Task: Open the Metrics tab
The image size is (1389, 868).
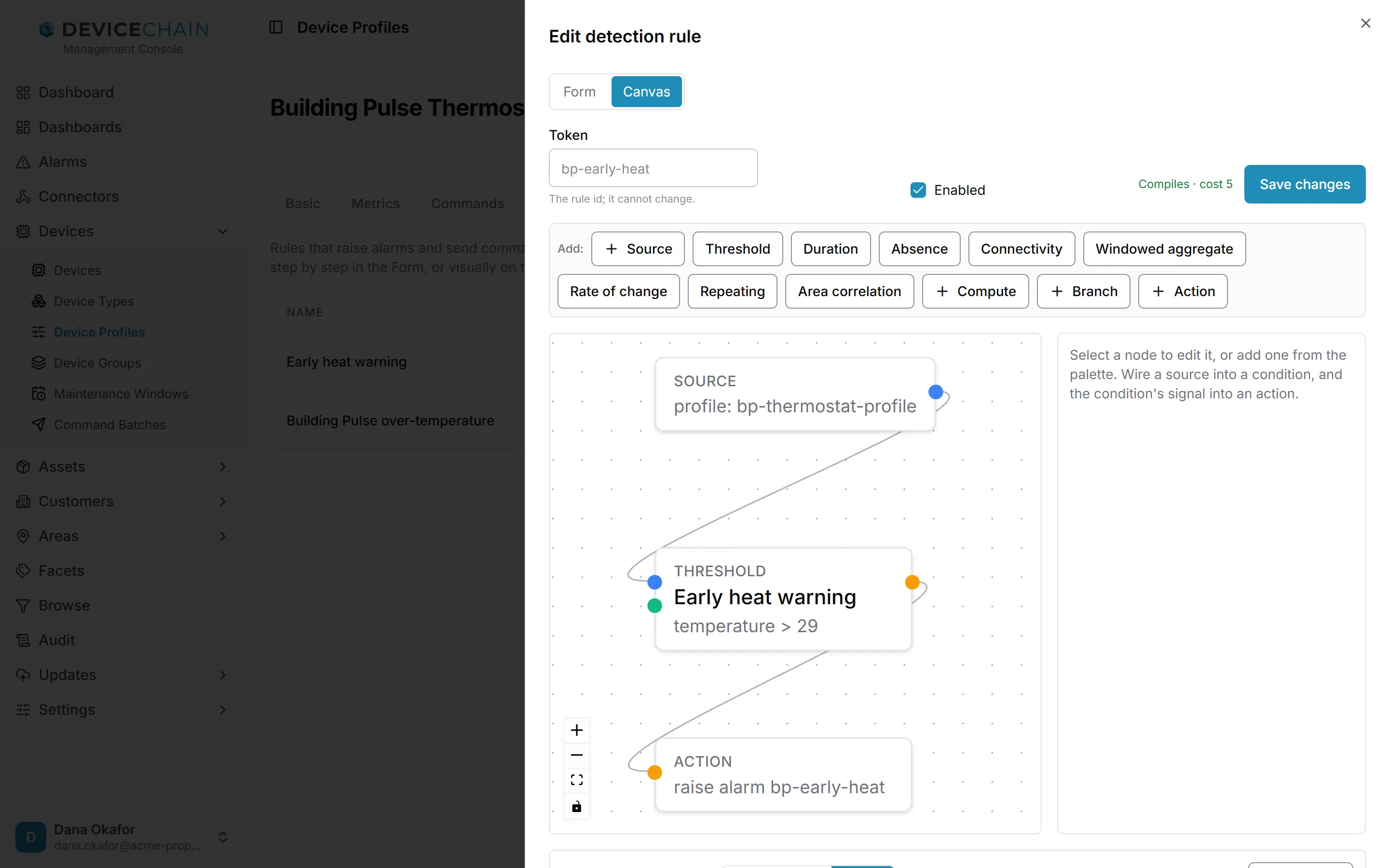Action: pos(375,204)
